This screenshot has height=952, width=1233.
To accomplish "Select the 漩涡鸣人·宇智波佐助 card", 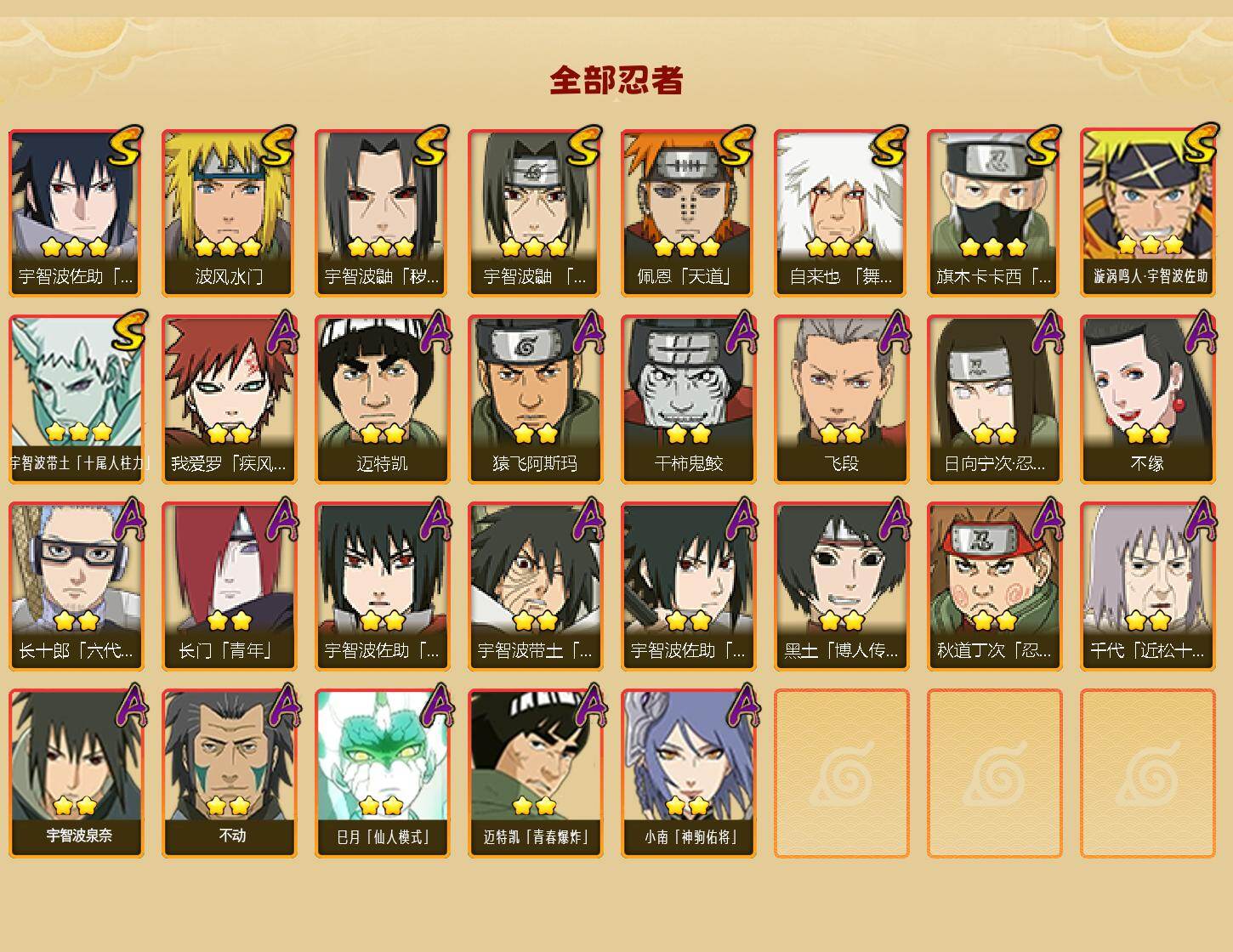I will [x=1147, y=212].
